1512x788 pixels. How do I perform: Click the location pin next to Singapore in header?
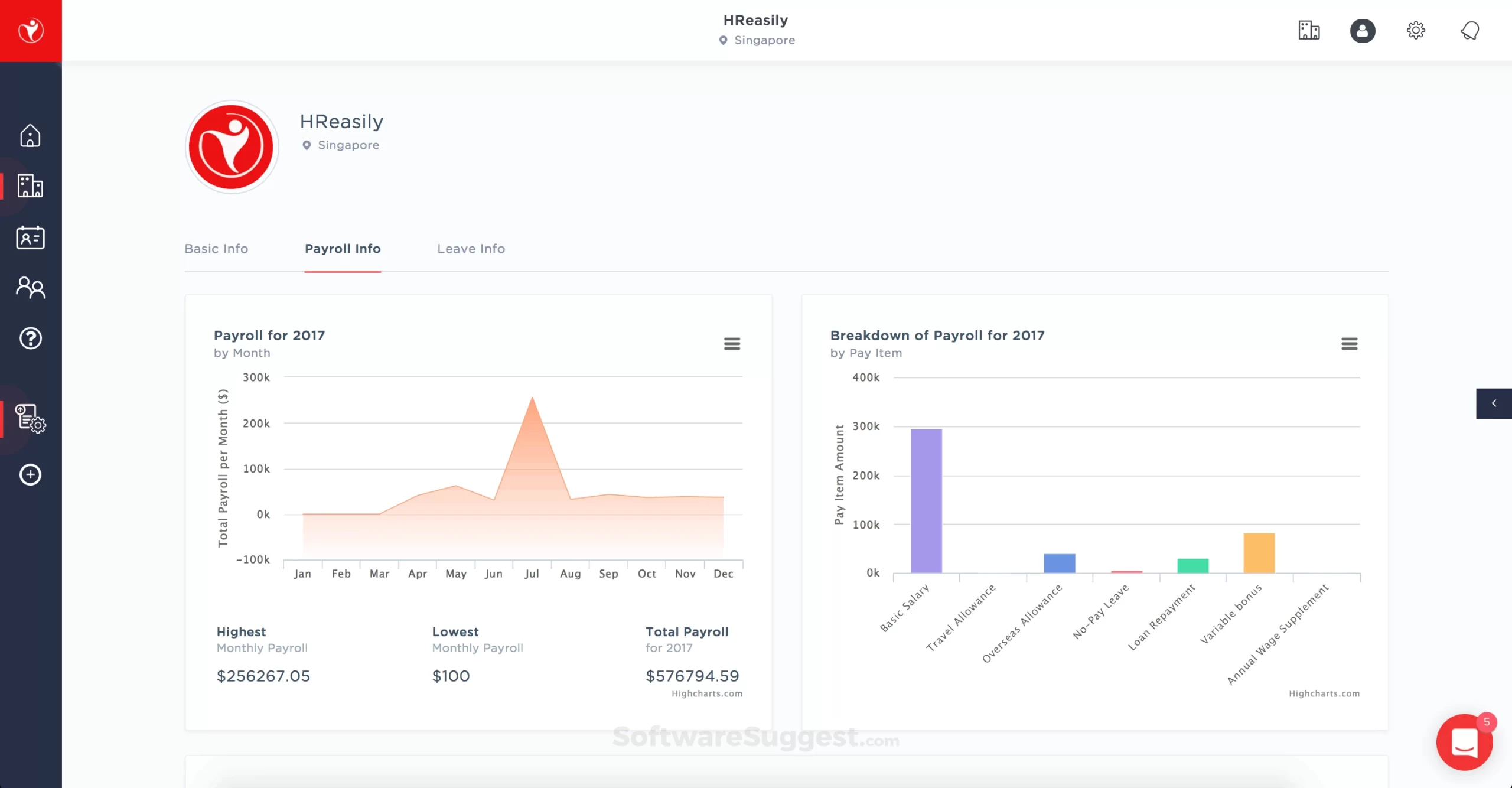click(723, 40)
